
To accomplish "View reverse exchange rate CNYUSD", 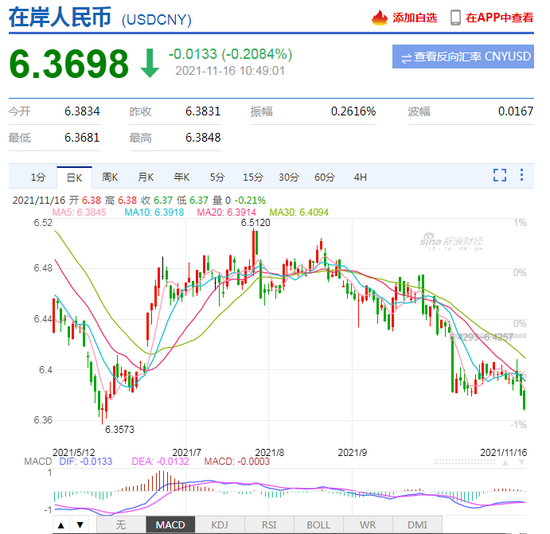I will point(463,56).
